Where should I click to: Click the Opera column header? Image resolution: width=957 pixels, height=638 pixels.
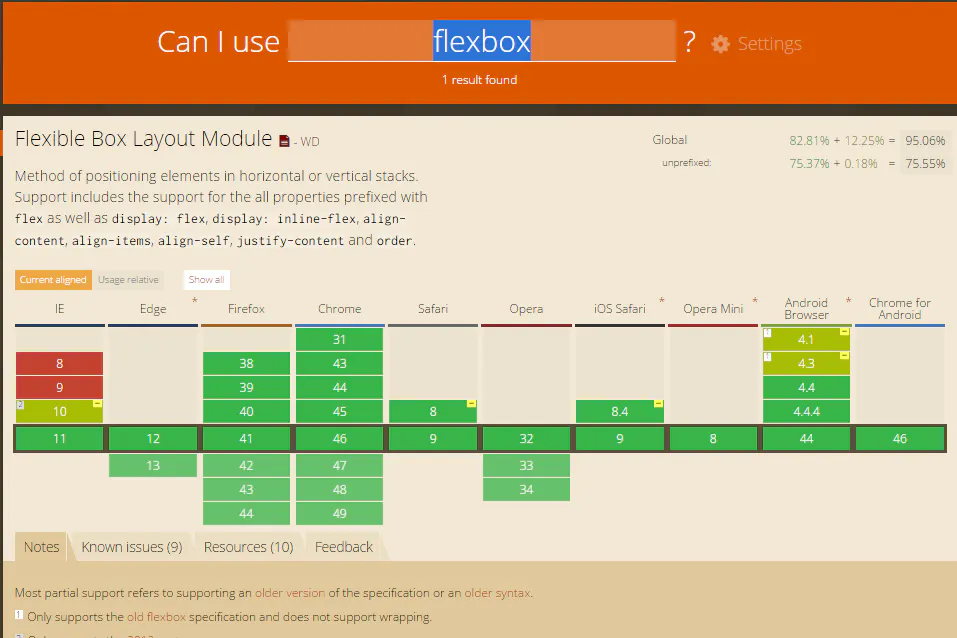pyautogui.click(x=526, y=309)
